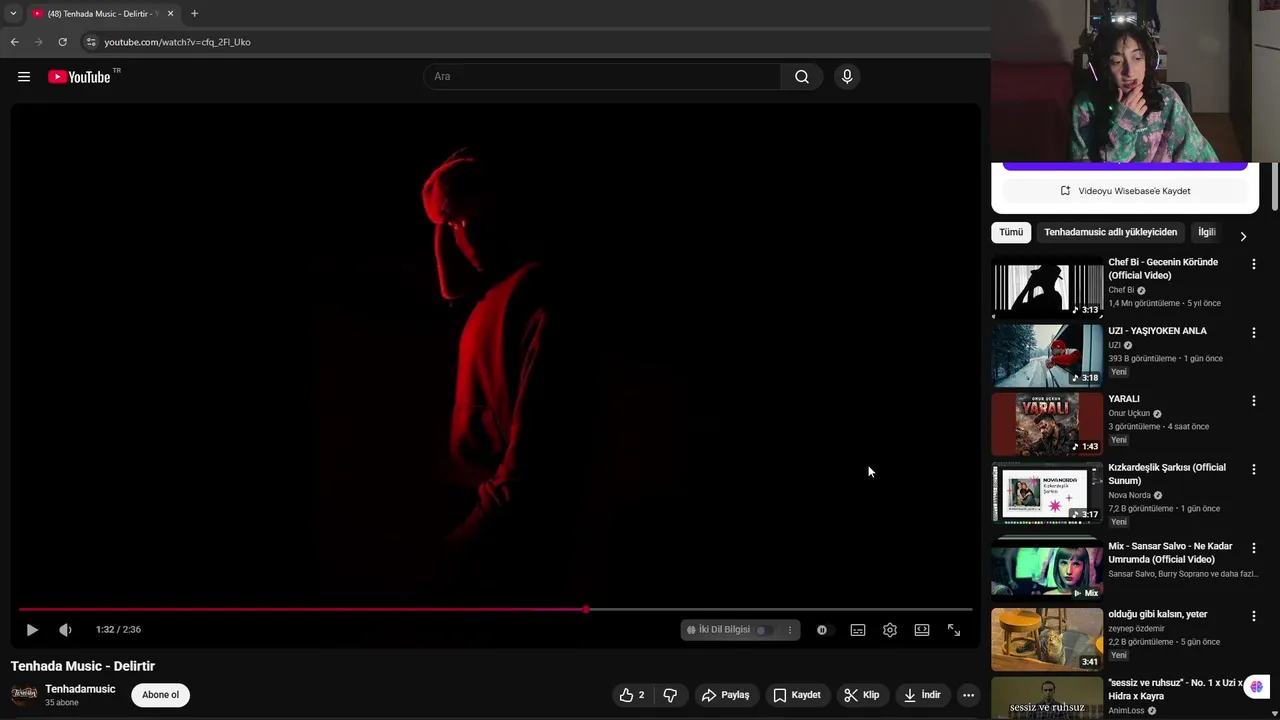
Task: Open options for Kızkardeşlik Şarkısı video
Action: 1253,469
